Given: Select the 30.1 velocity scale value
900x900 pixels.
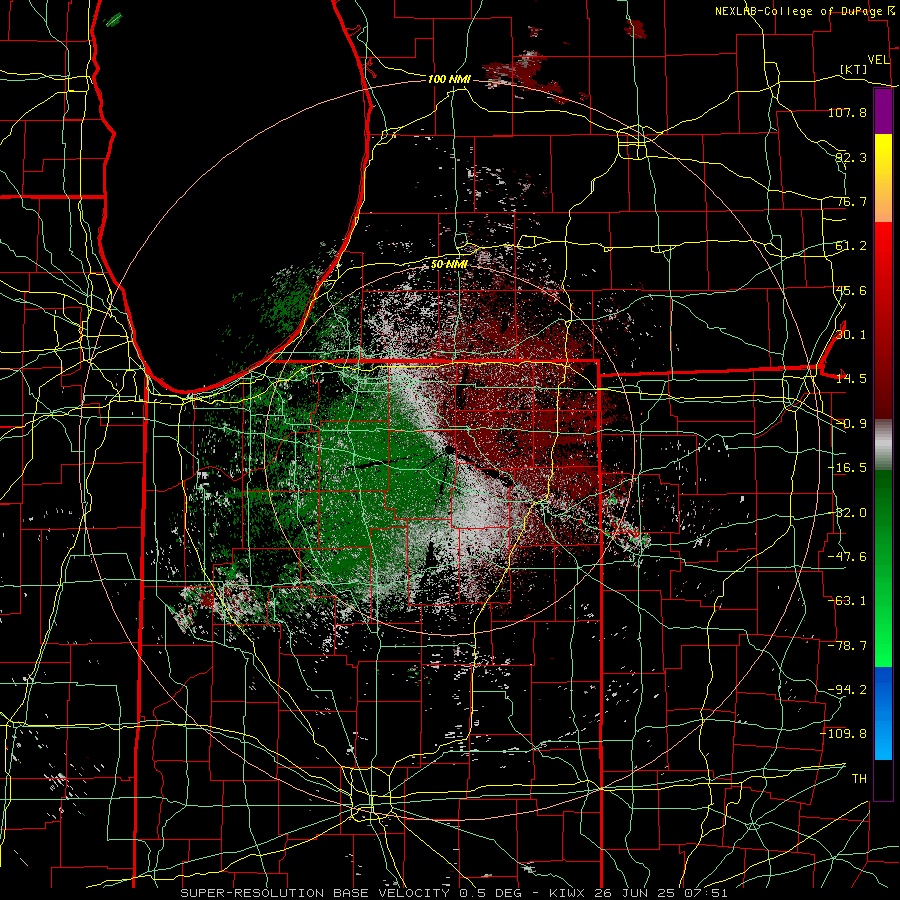Looking at the screenshot, I should (x=851, y=335).
